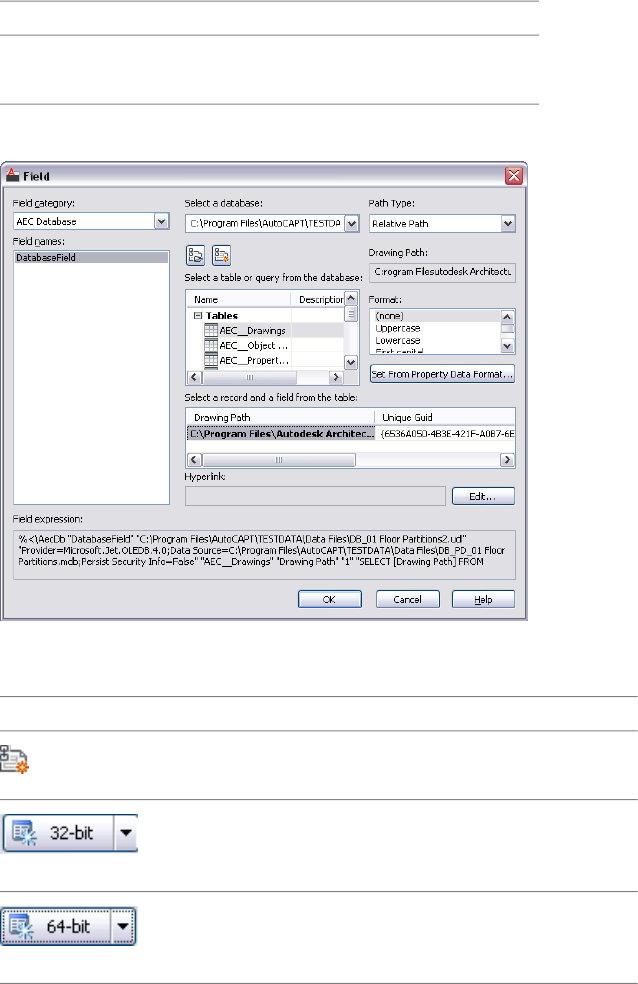Click Set From Property Data Format button

pos(442,374)
